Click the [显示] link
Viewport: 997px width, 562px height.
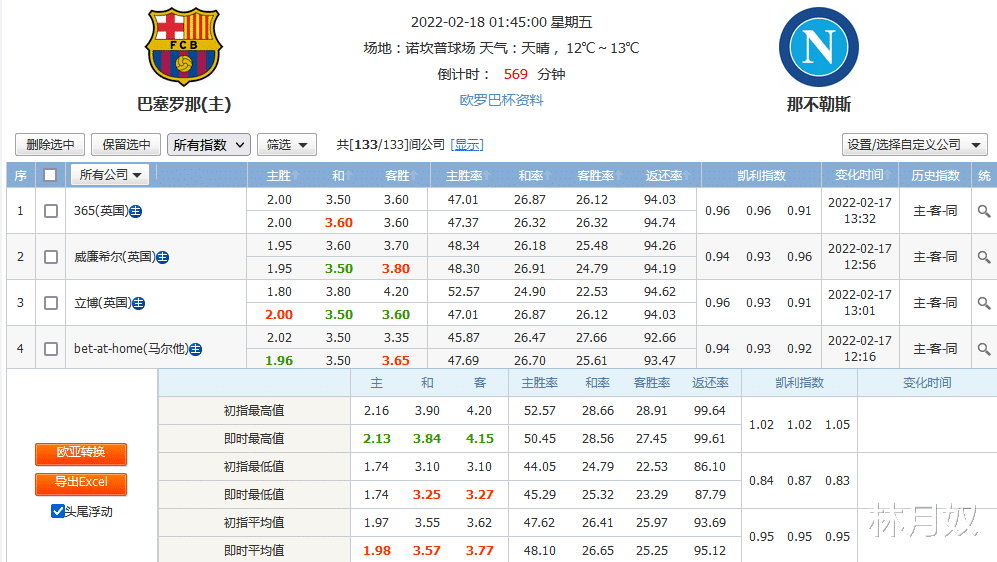pyautogui.click(x=467, y=145)
